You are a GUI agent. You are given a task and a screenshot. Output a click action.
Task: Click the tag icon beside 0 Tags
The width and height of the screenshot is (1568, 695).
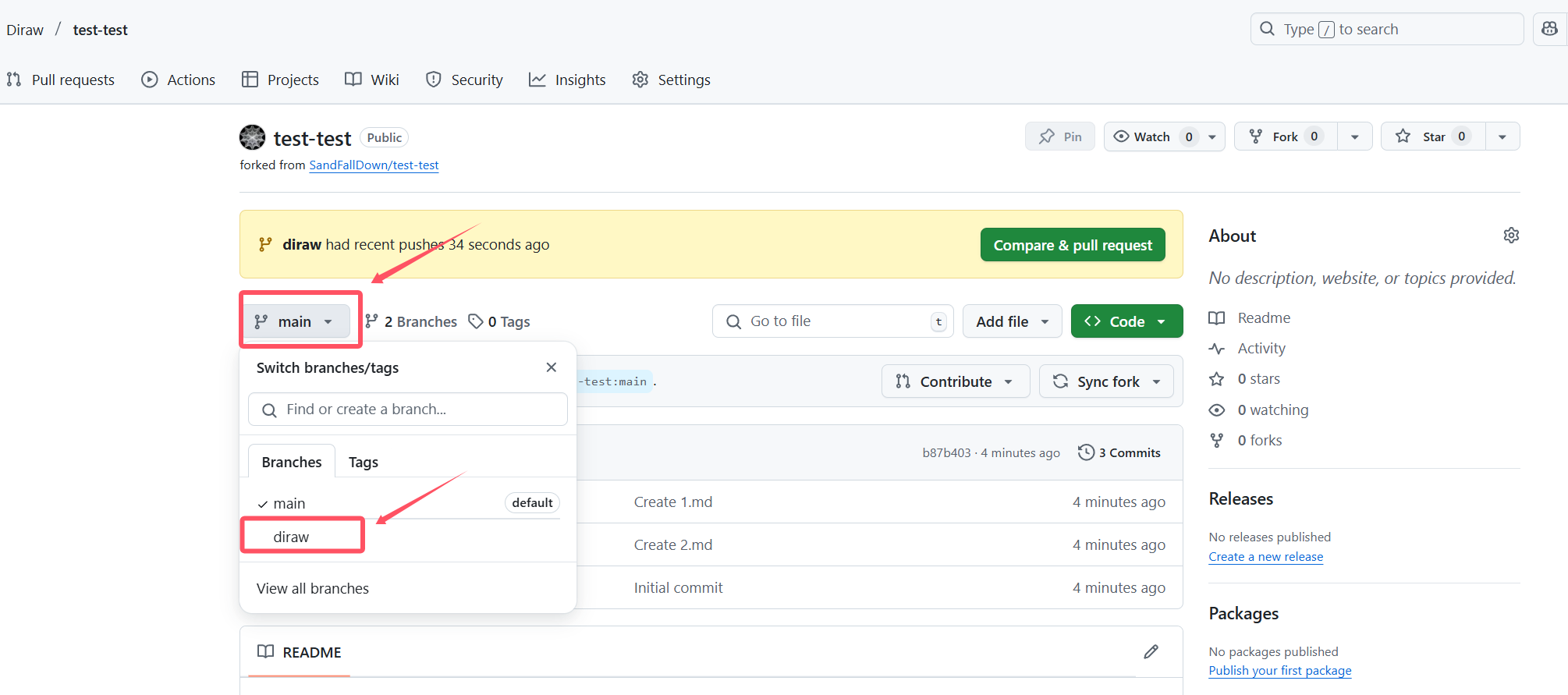click(475, 321)
